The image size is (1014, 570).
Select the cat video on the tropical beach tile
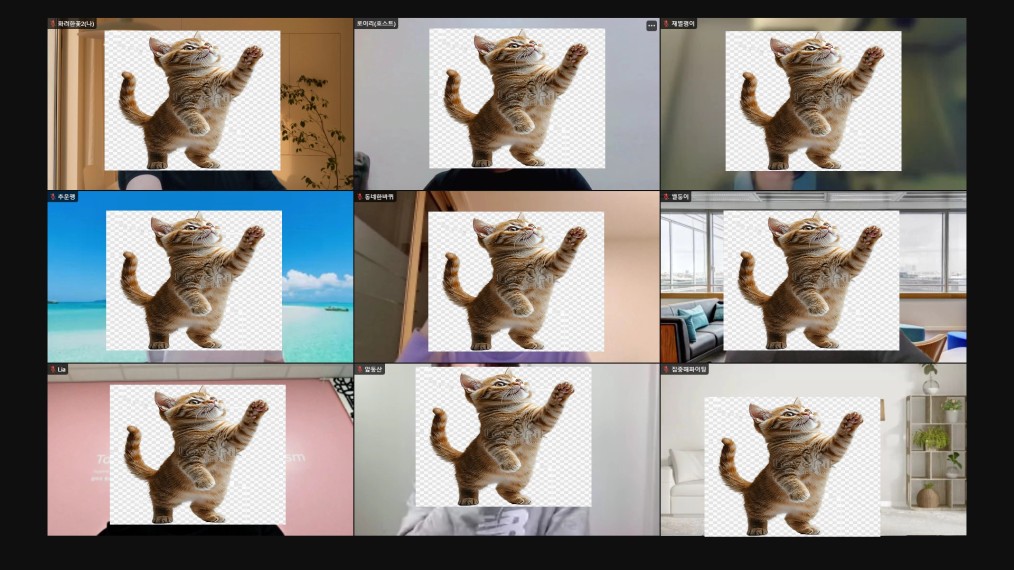pos(193,280)
